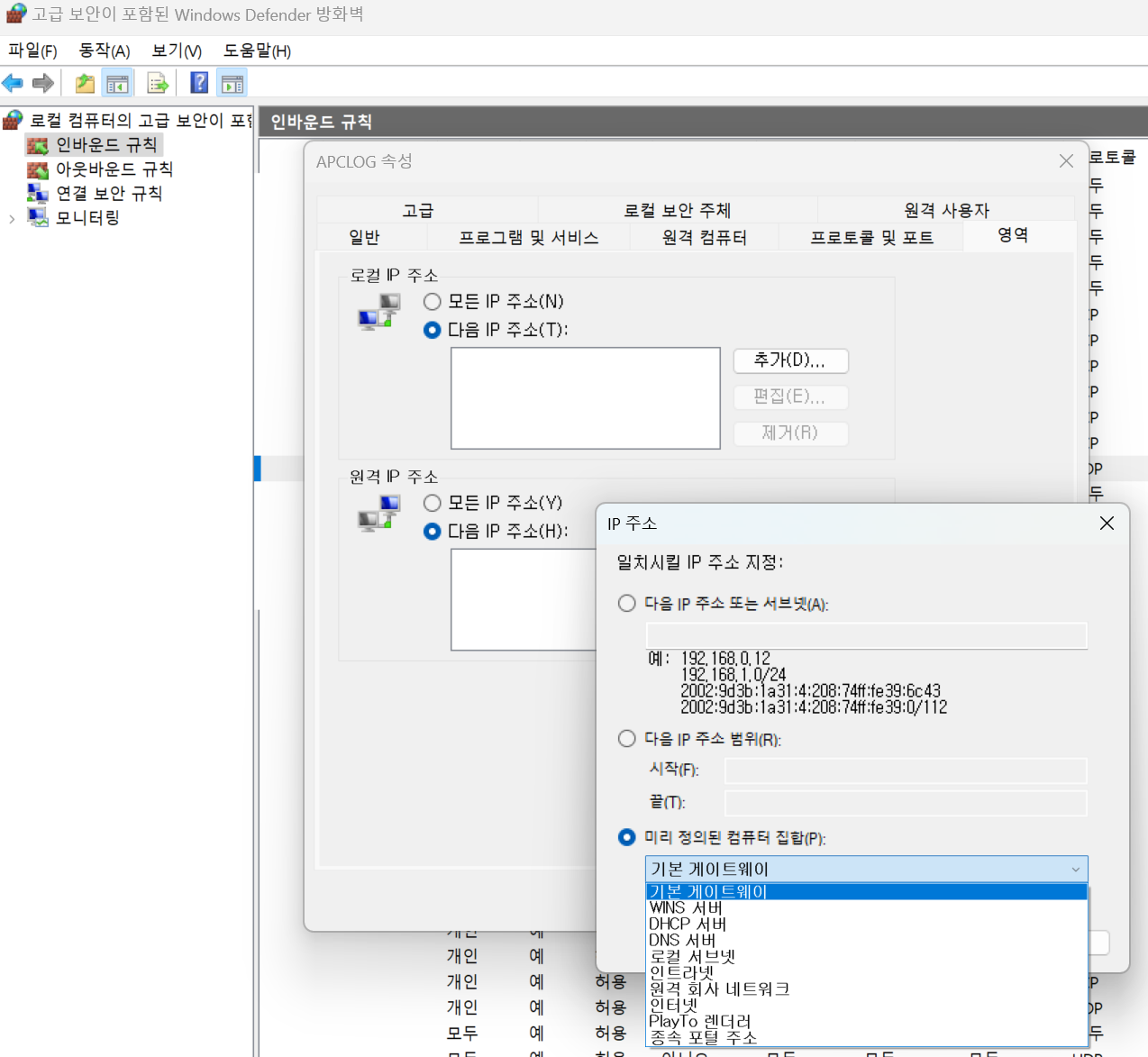Click the 편집(E)... button for local IP

(x=790, y=397)
